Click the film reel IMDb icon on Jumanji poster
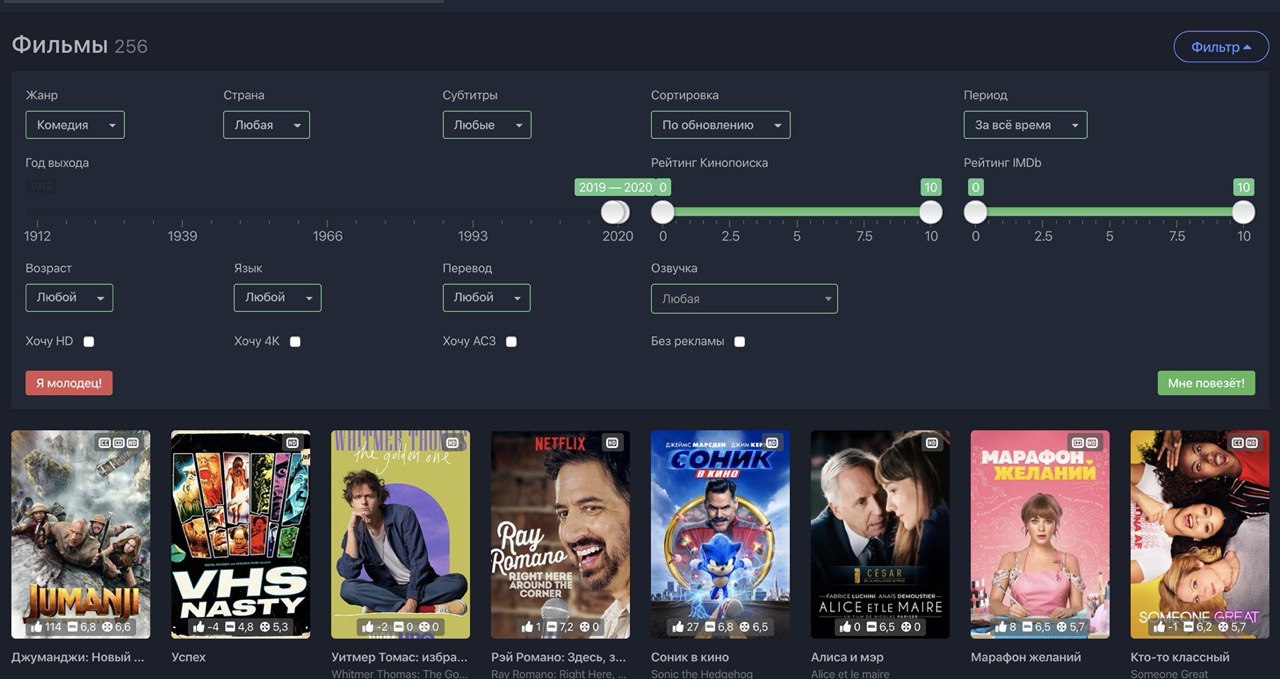Screen dimensions: 1280x679 (107, 627)
